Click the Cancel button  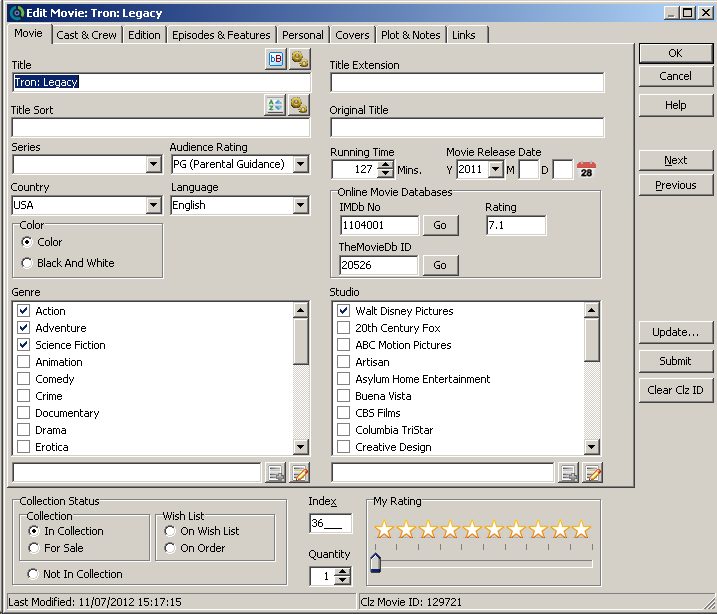pos(676,76)
